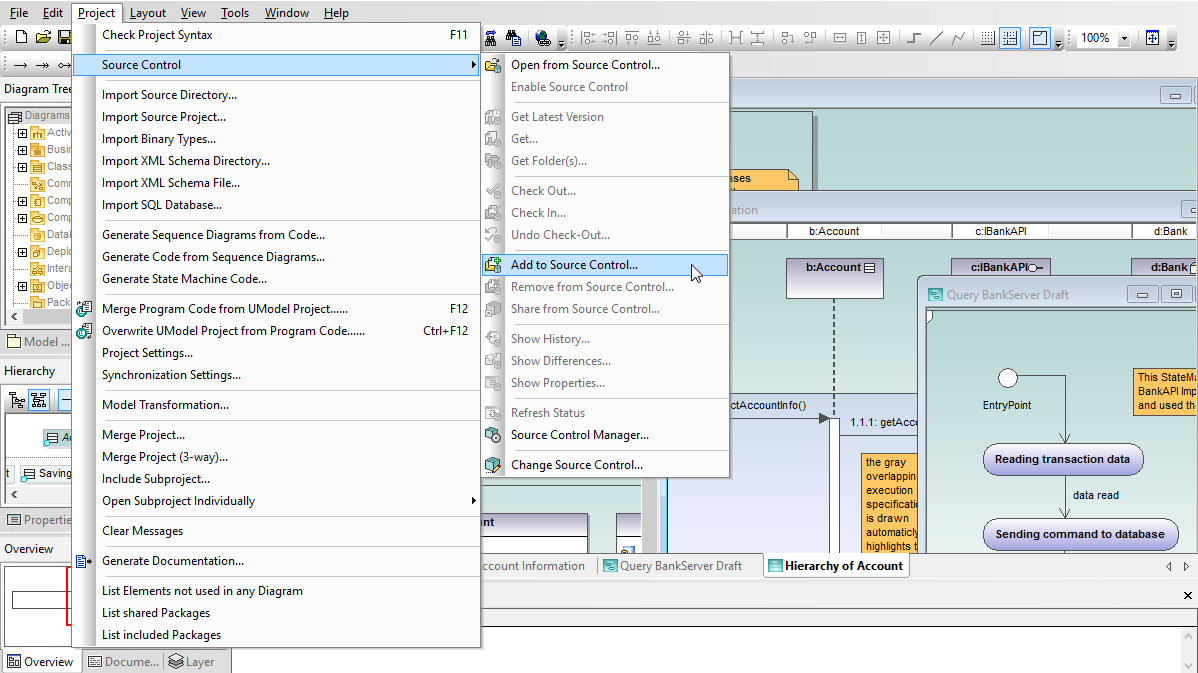Expand the Business diagrams tree node
The image size is (1198, 673).
coord(22,150)
